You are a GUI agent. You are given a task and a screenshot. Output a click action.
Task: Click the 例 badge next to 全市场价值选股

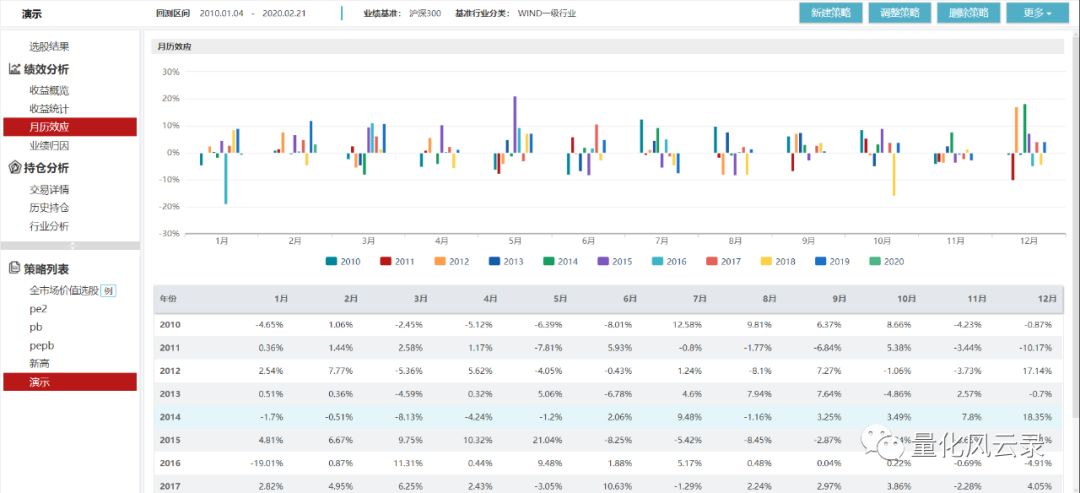[109, 291]
